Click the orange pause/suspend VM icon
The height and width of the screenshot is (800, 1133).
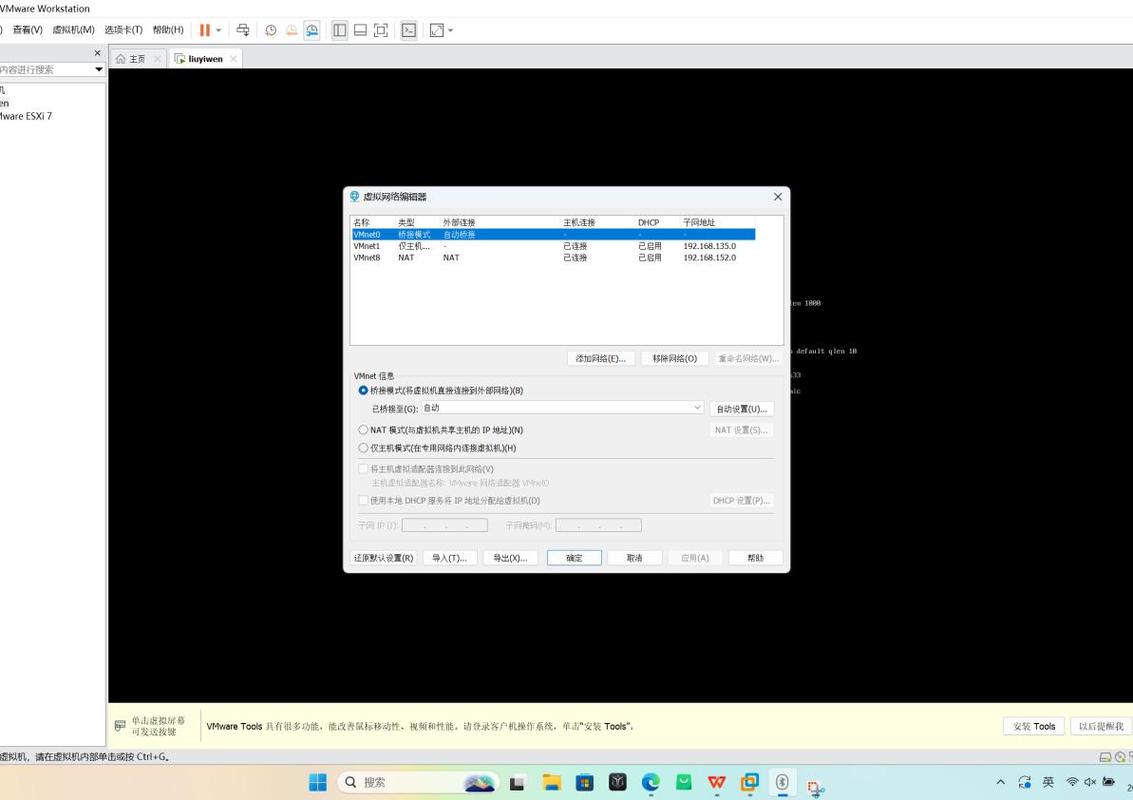click(204, 30)
